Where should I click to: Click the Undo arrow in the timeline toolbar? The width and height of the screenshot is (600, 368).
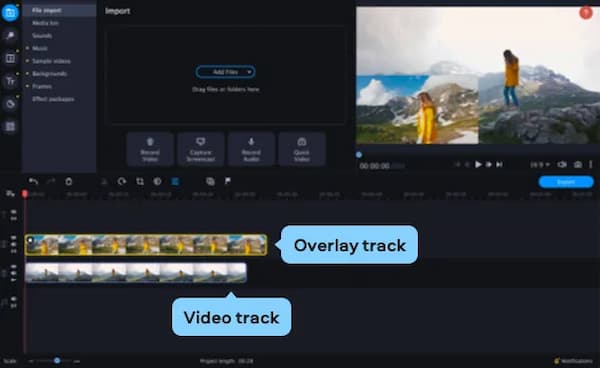coord(33,181)
